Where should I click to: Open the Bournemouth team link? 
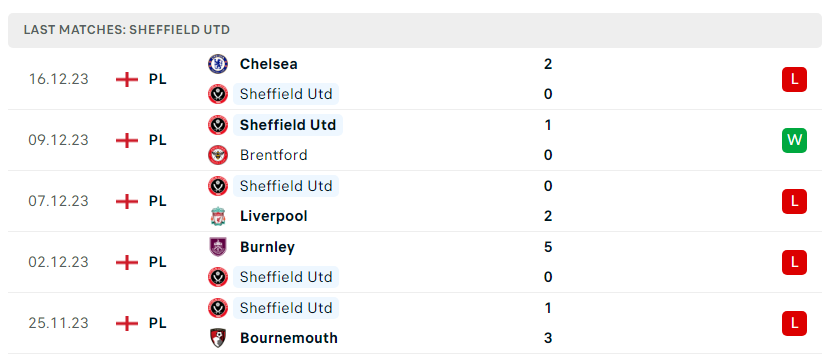point(289,338)
